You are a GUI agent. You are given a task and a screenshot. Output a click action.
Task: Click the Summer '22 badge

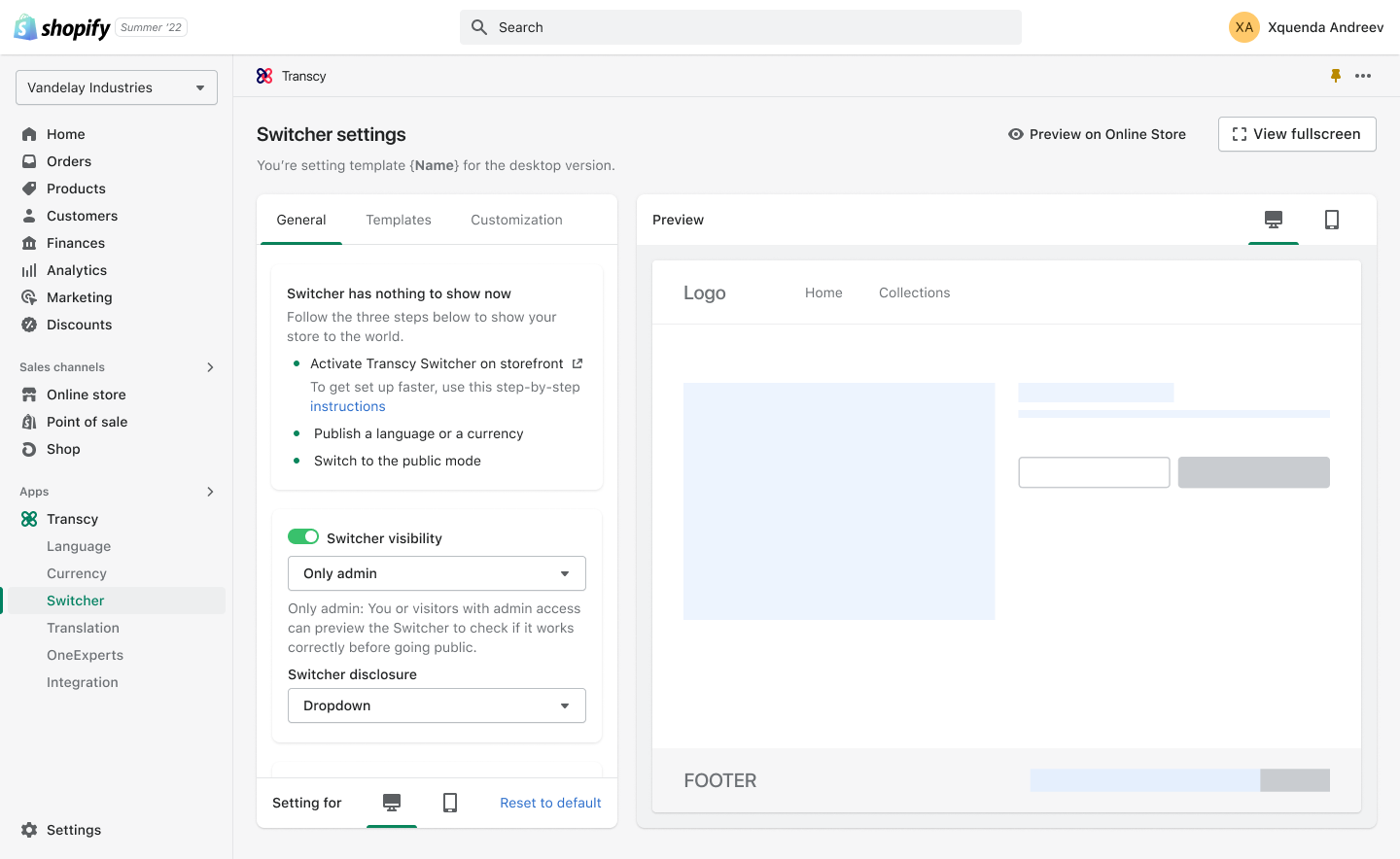pyautogui.click(x=152, y=27)
